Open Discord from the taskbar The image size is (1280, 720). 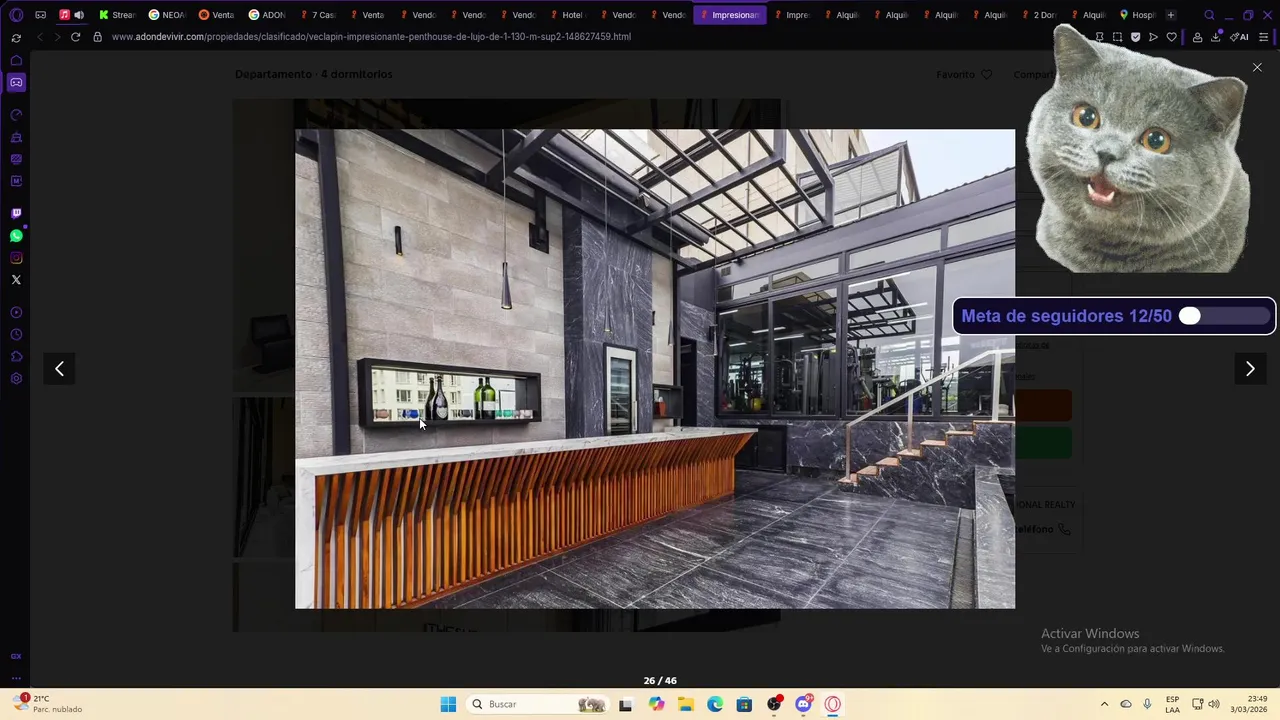pyautogui.click(x=803, y=704)
